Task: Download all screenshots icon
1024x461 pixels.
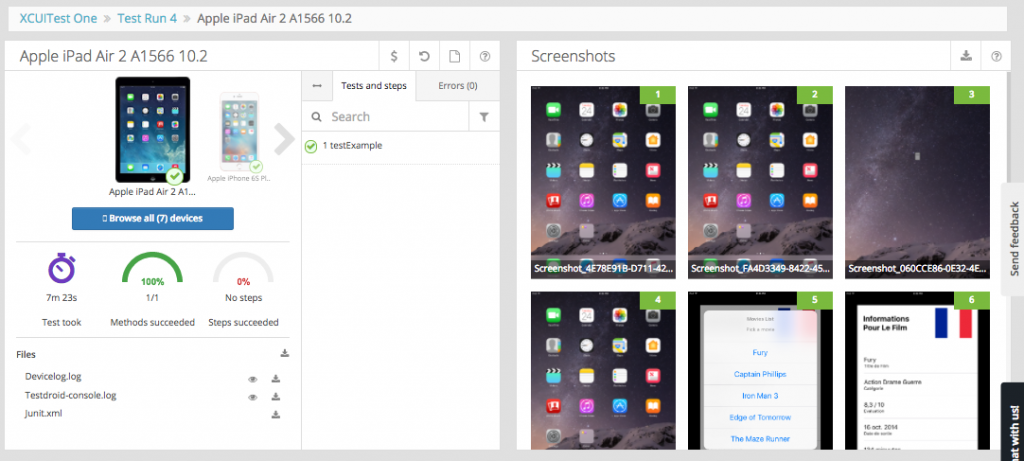Action: 966,56
